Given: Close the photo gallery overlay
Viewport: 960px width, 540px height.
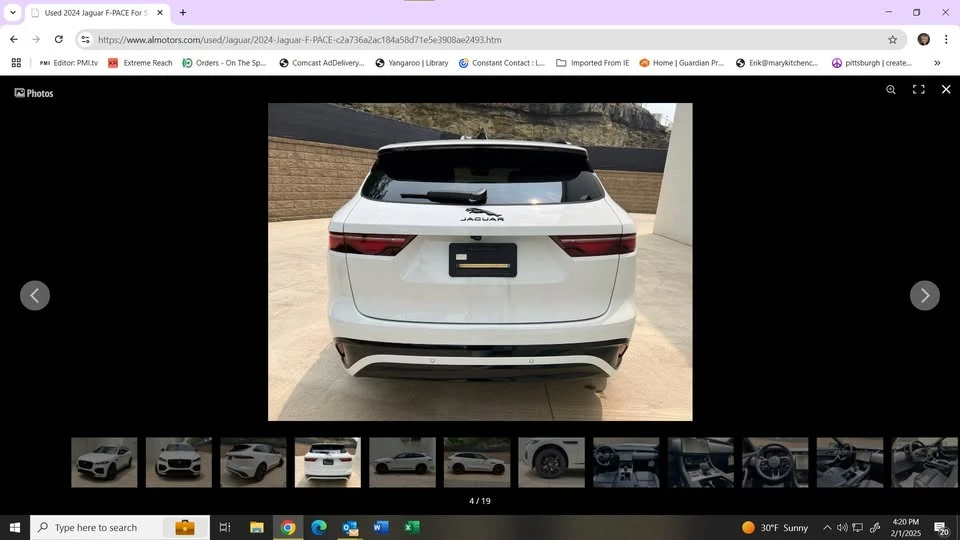Looking at the screenshot, I should point(946,89).
